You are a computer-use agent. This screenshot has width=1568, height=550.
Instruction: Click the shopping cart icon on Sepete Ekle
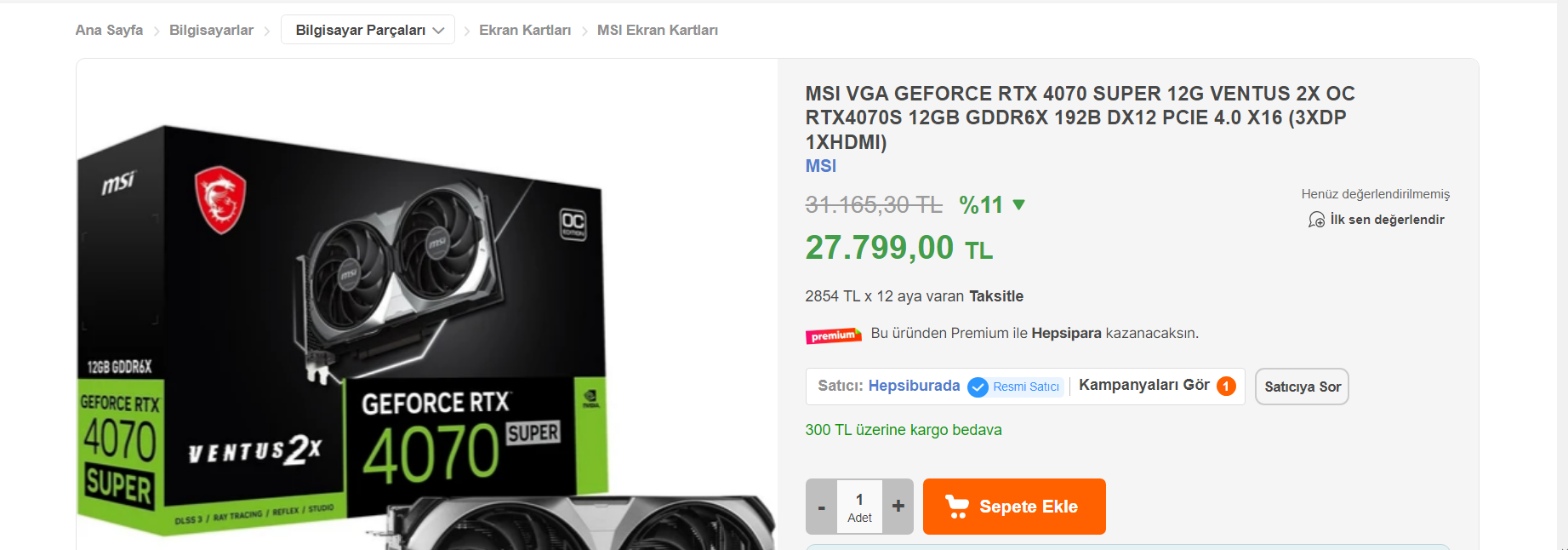[x=957, y=507]
